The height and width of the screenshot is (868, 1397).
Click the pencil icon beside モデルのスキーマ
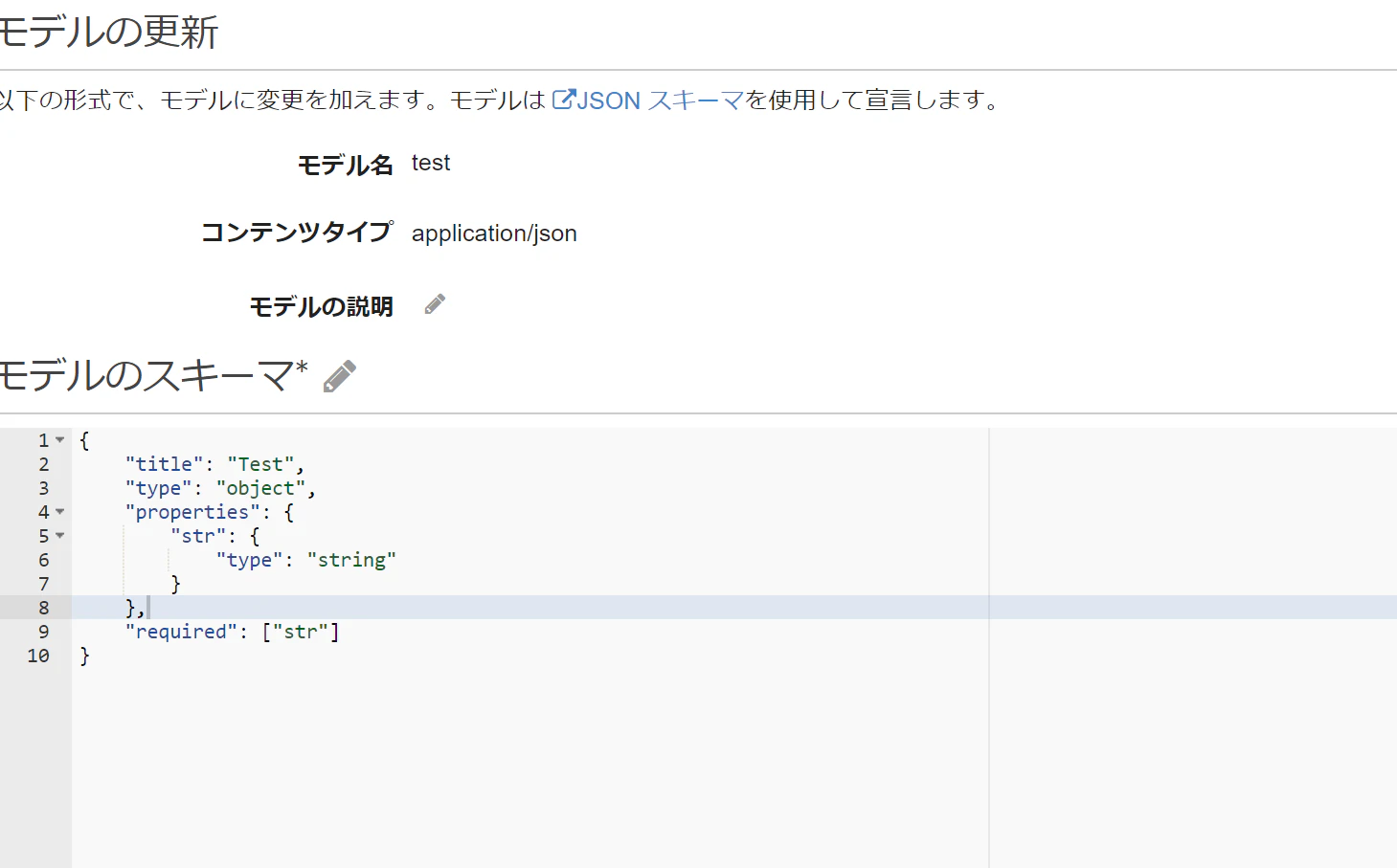coord(339,376)
